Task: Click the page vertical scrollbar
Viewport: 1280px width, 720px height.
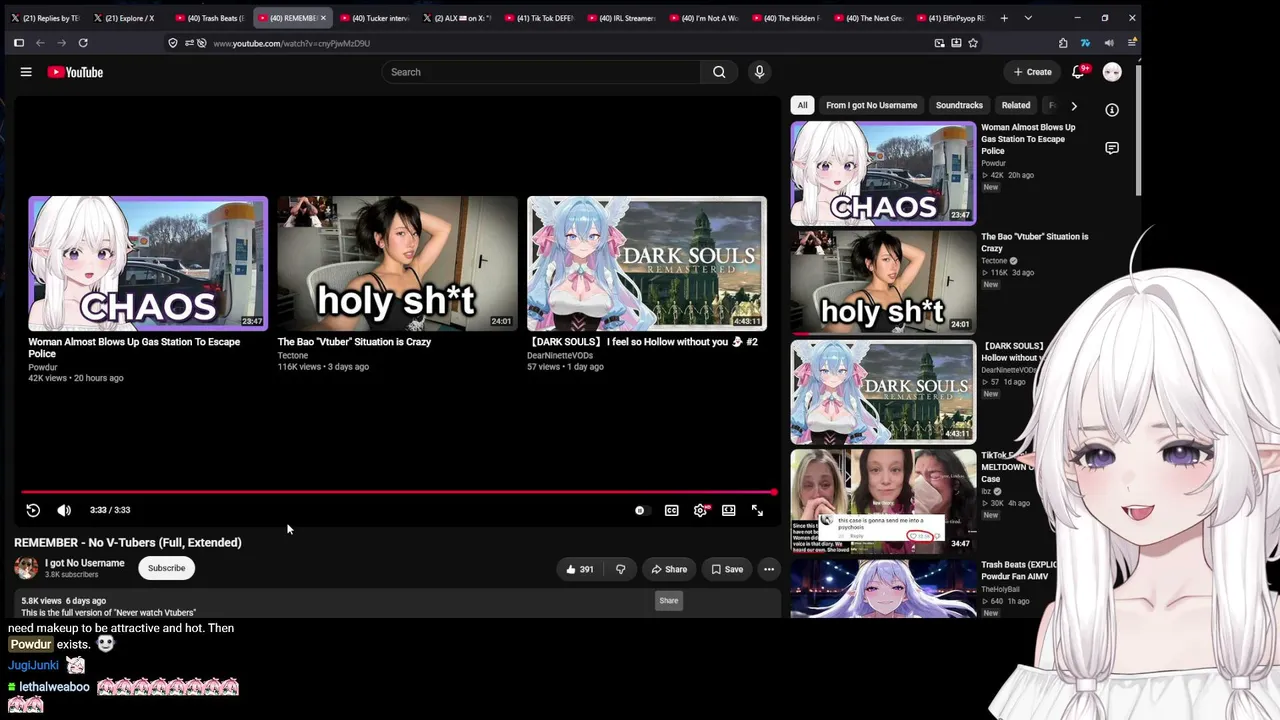Action: pos(1138,130)
